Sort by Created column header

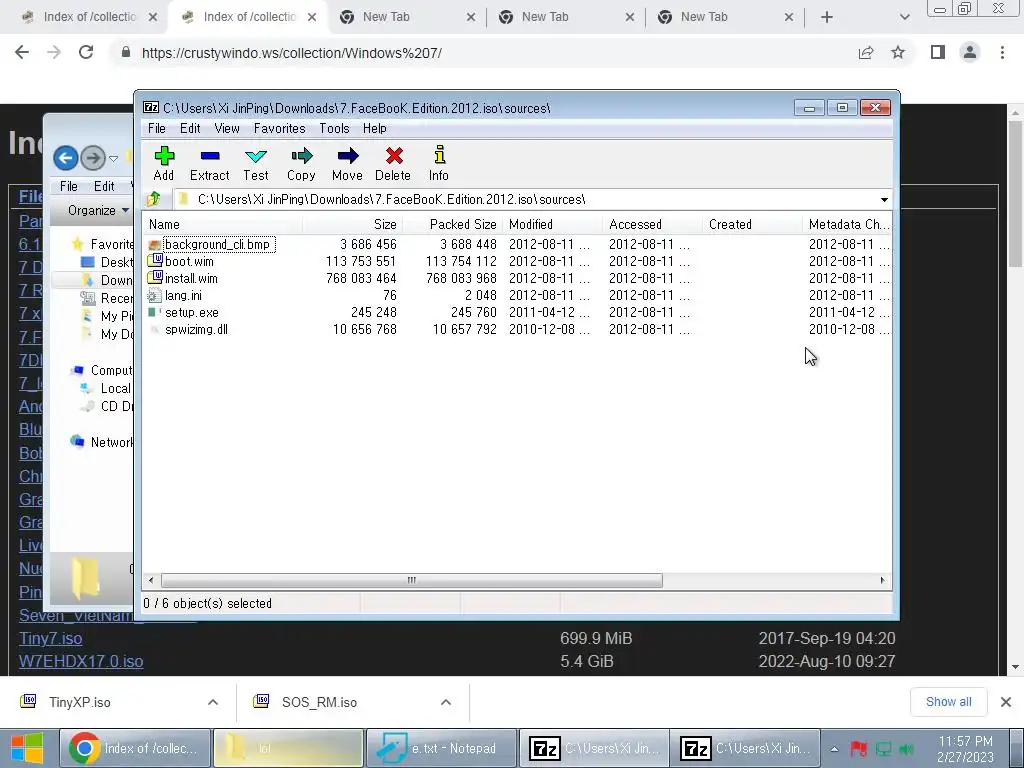(x=752, y=224)
